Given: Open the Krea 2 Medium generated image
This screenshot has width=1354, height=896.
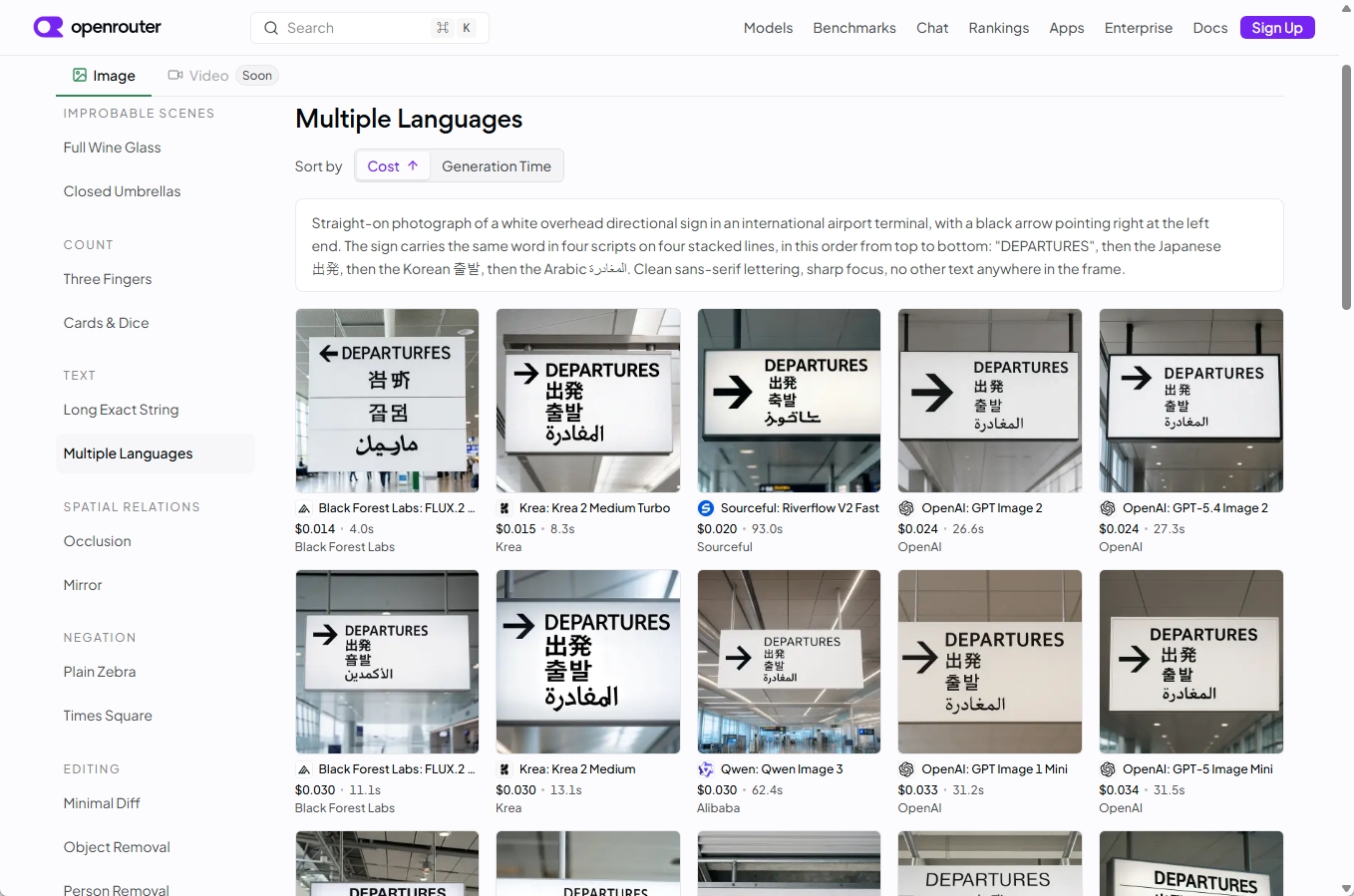Looking at the screenshot, I should pos(588,662).
